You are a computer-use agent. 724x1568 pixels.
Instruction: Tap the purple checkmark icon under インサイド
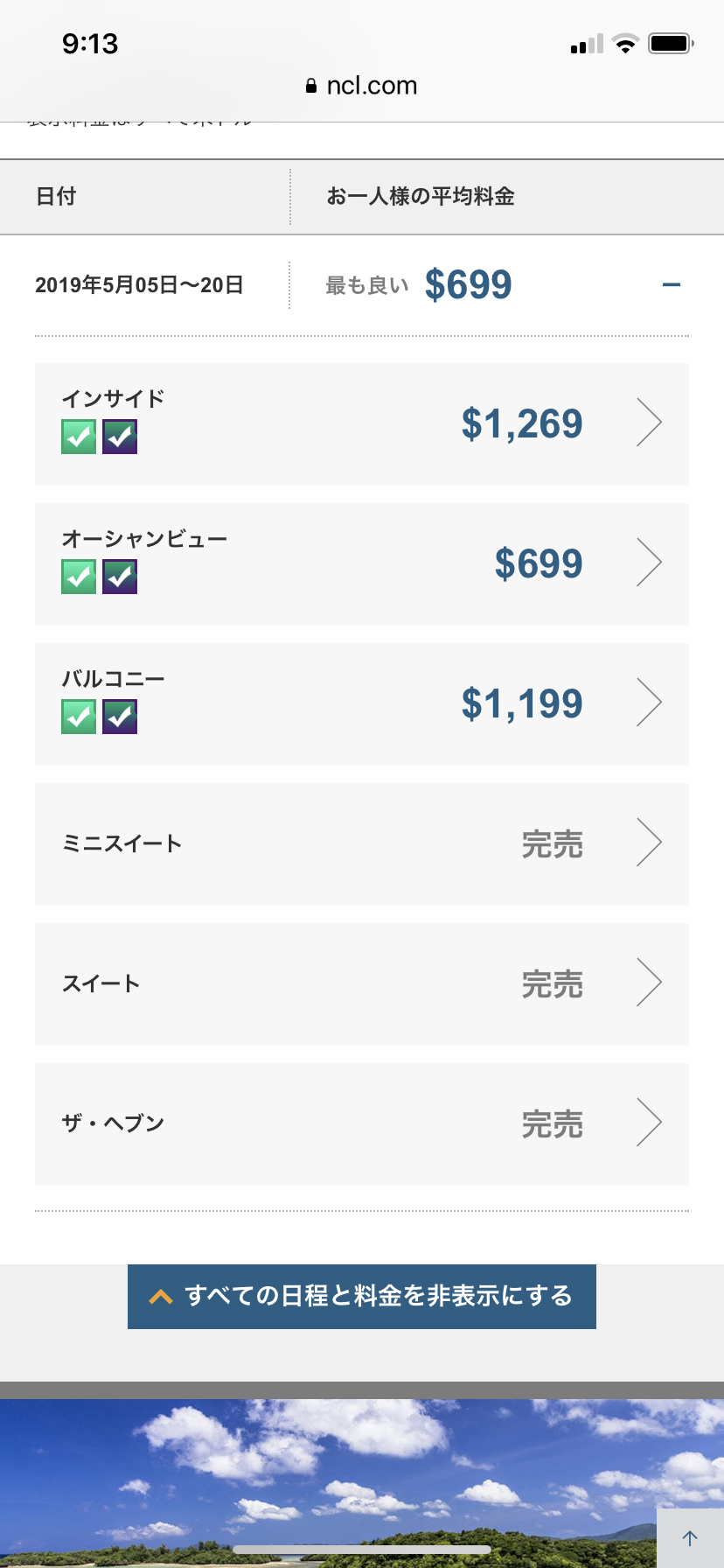click(x=120, y=437)
